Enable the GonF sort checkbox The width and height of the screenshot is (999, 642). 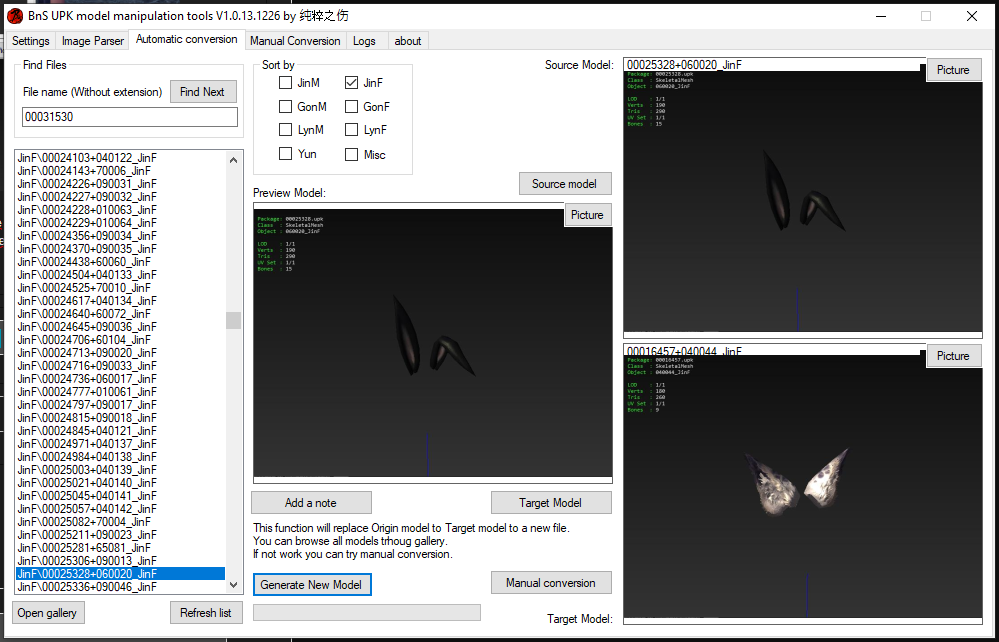[352, 107]
